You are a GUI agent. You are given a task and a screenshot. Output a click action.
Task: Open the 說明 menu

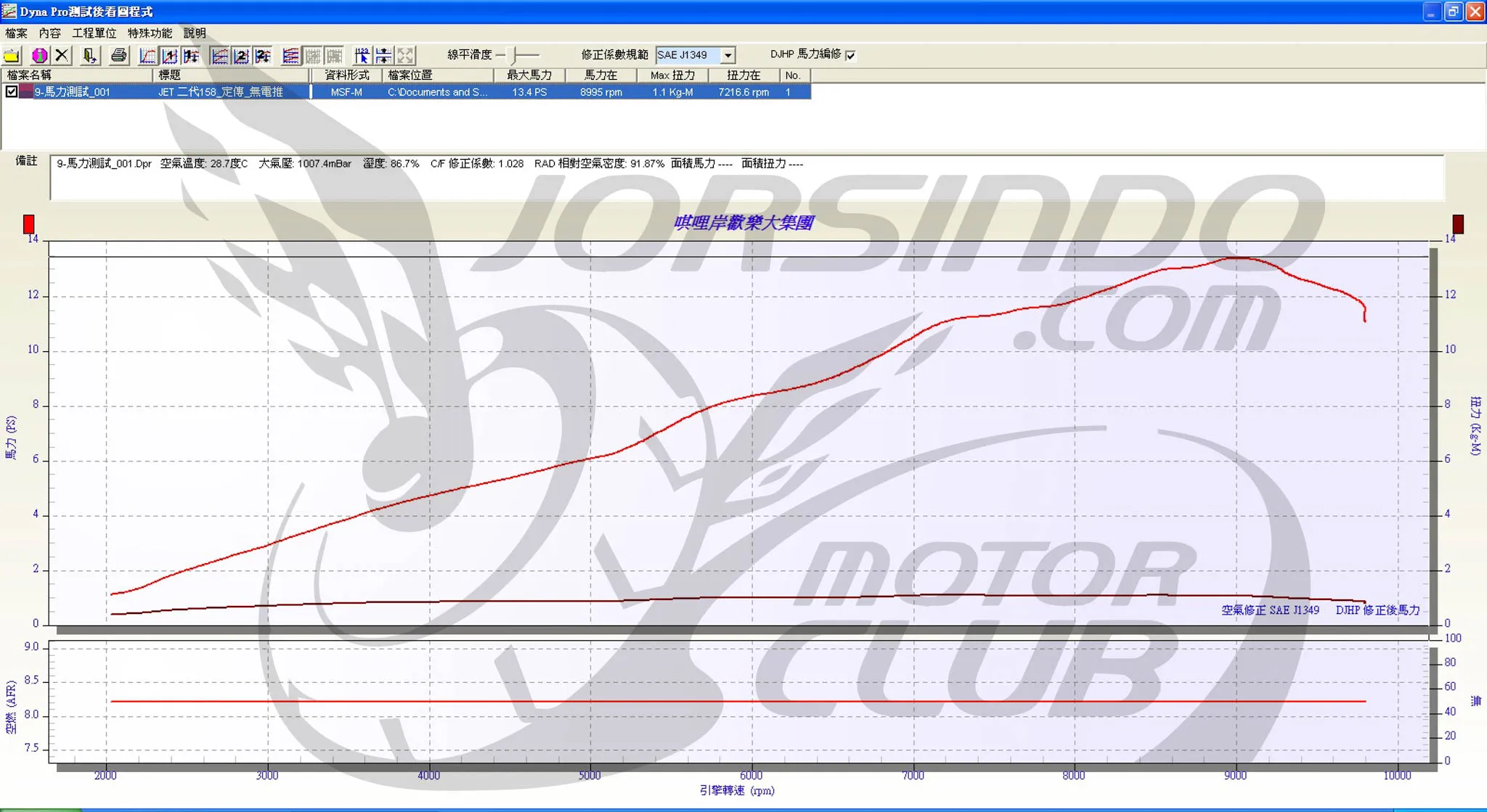click(195, 33)
